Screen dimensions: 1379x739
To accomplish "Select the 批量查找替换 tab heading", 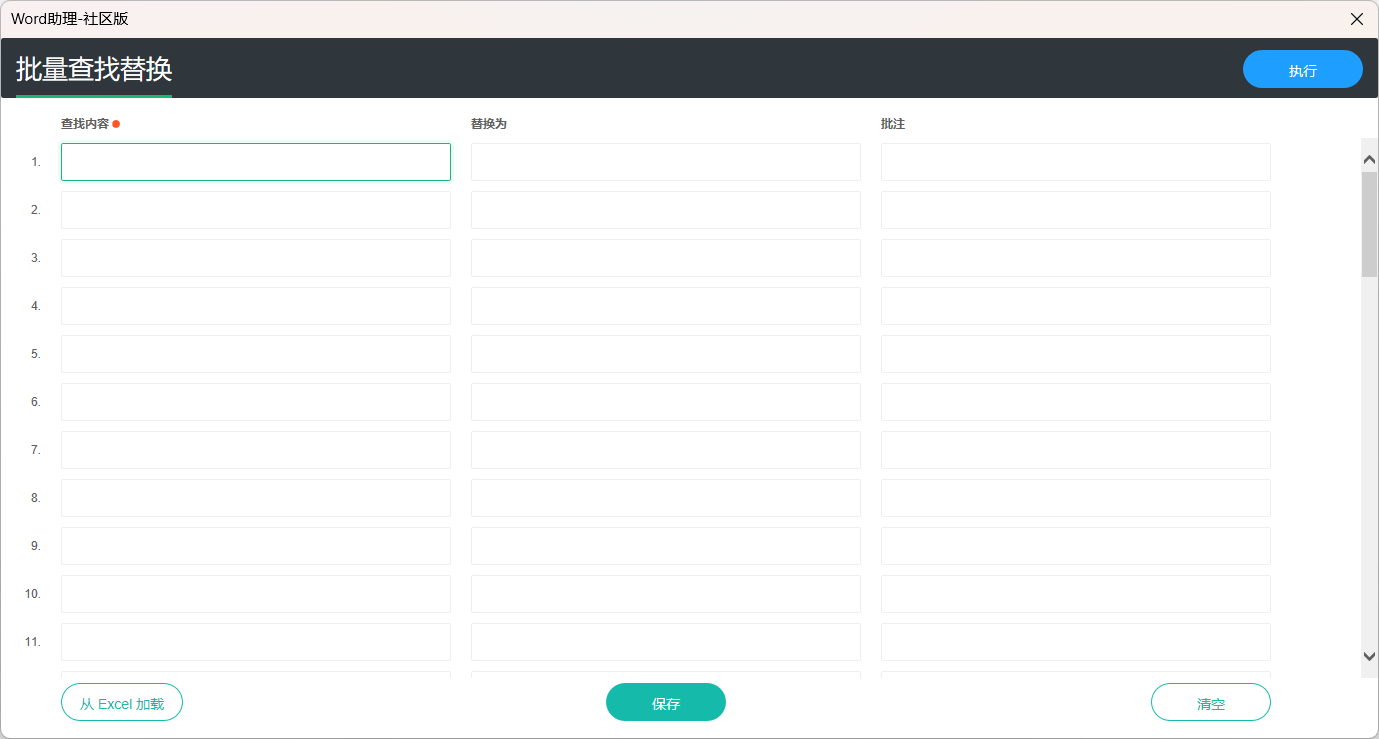I will point(94,69).
